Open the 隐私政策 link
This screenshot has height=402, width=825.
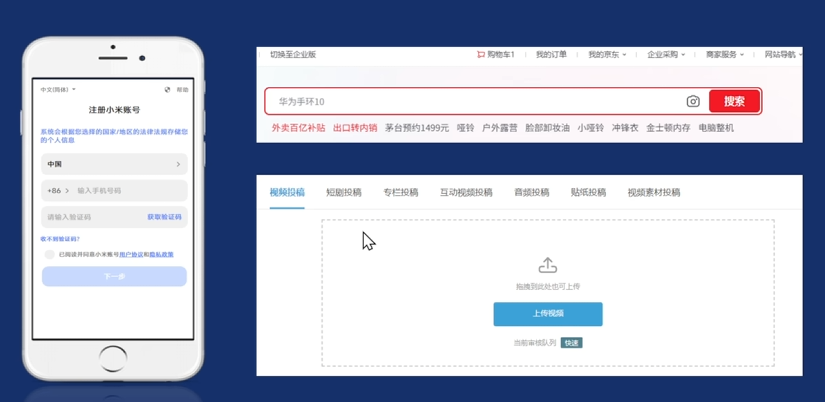pos(162,255)
